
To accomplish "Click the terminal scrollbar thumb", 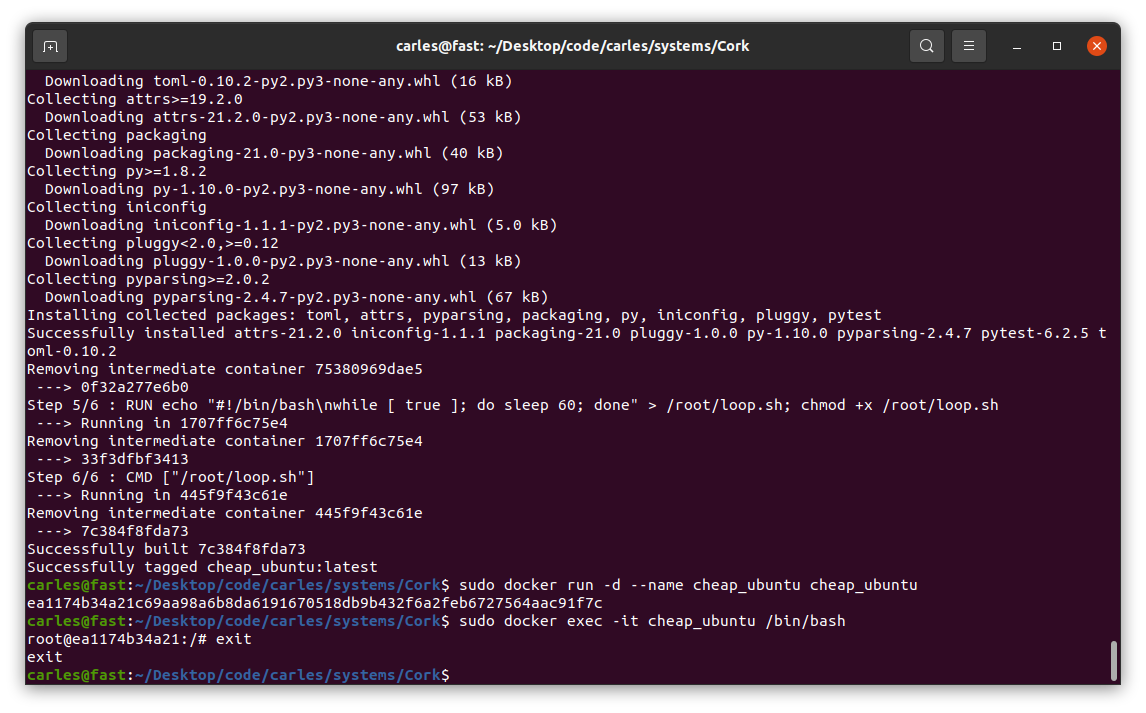I will coord(1113,660).
